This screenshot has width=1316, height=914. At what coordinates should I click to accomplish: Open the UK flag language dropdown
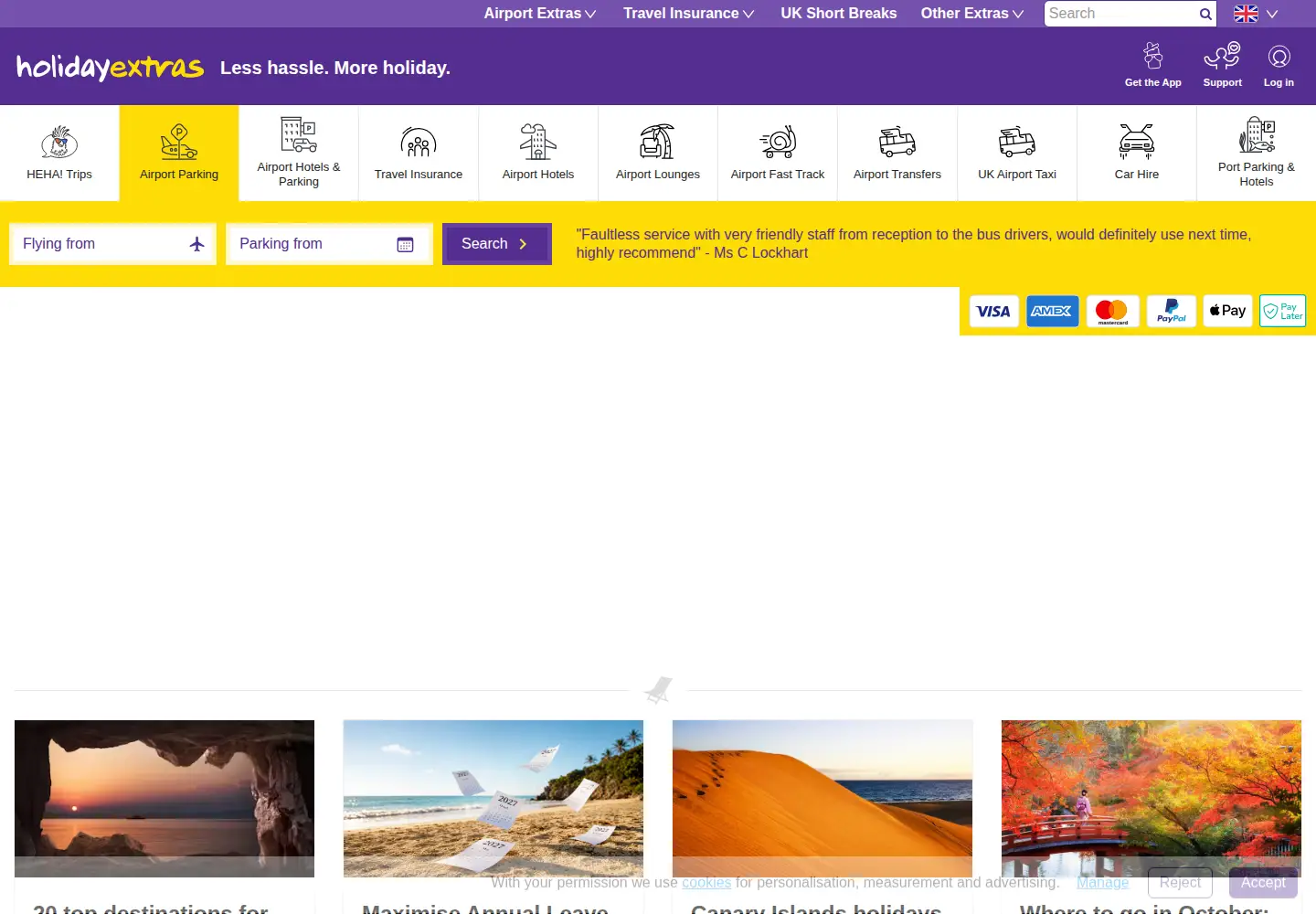1257,14
